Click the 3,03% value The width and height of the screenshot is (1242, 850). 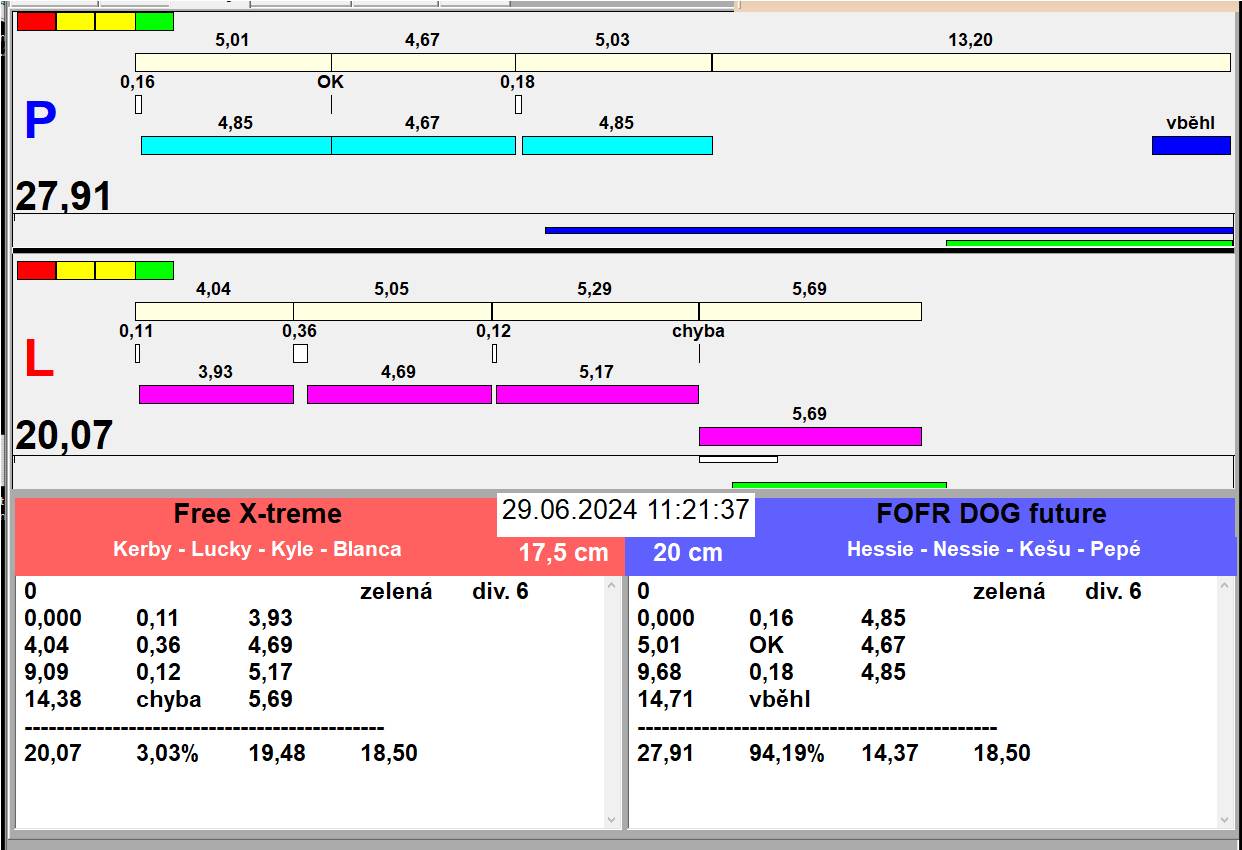[167, 753]
